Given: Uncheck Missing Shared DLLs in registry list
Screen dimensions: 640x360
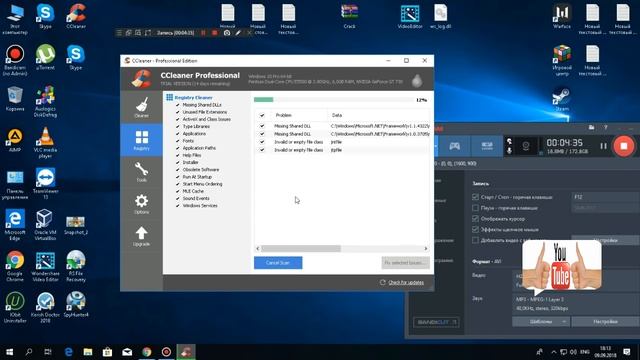Looking at the screenshot, I should point(178,105).
